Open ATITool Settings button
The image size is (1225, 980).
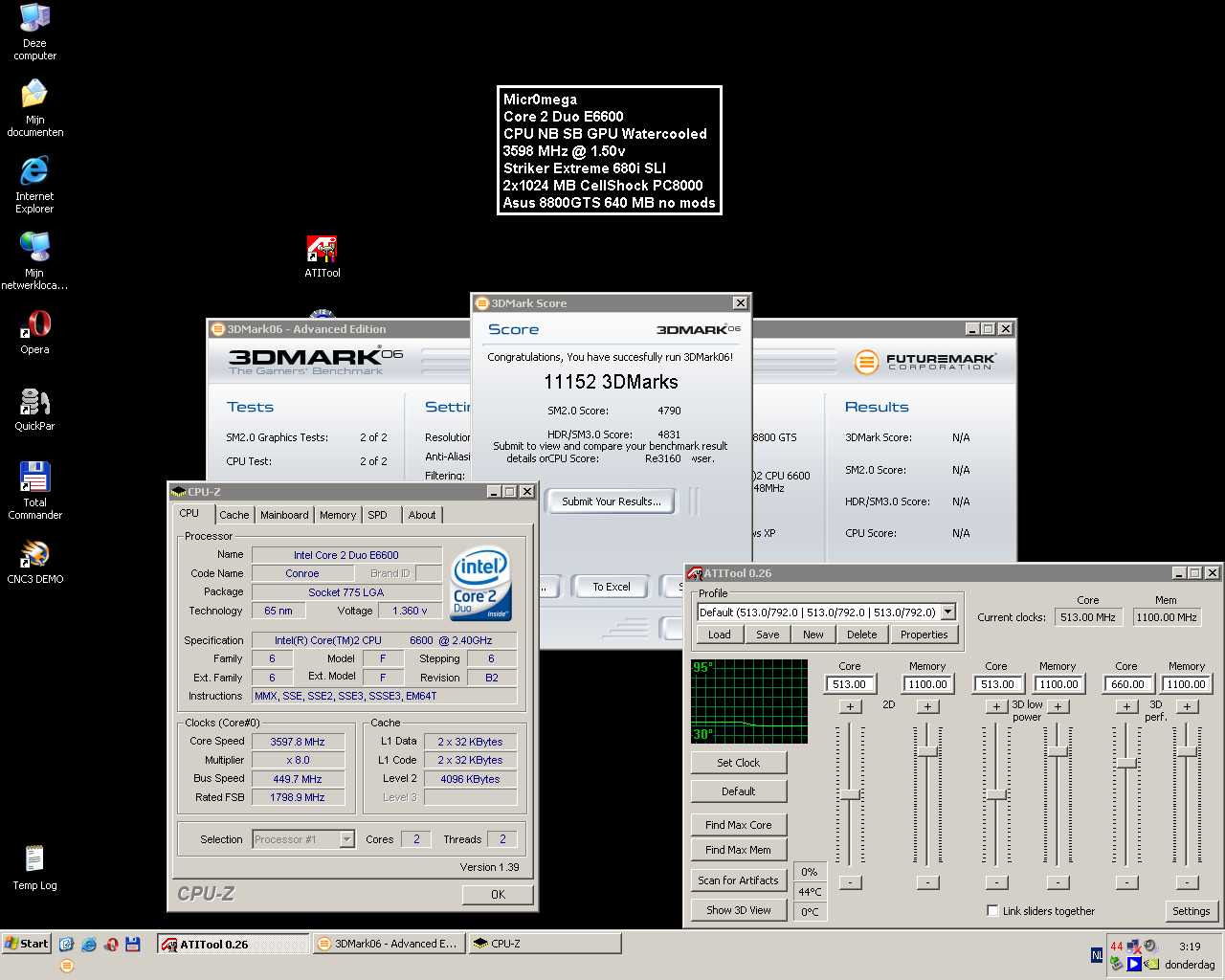pyautogui.click(x=1192, y=911)
